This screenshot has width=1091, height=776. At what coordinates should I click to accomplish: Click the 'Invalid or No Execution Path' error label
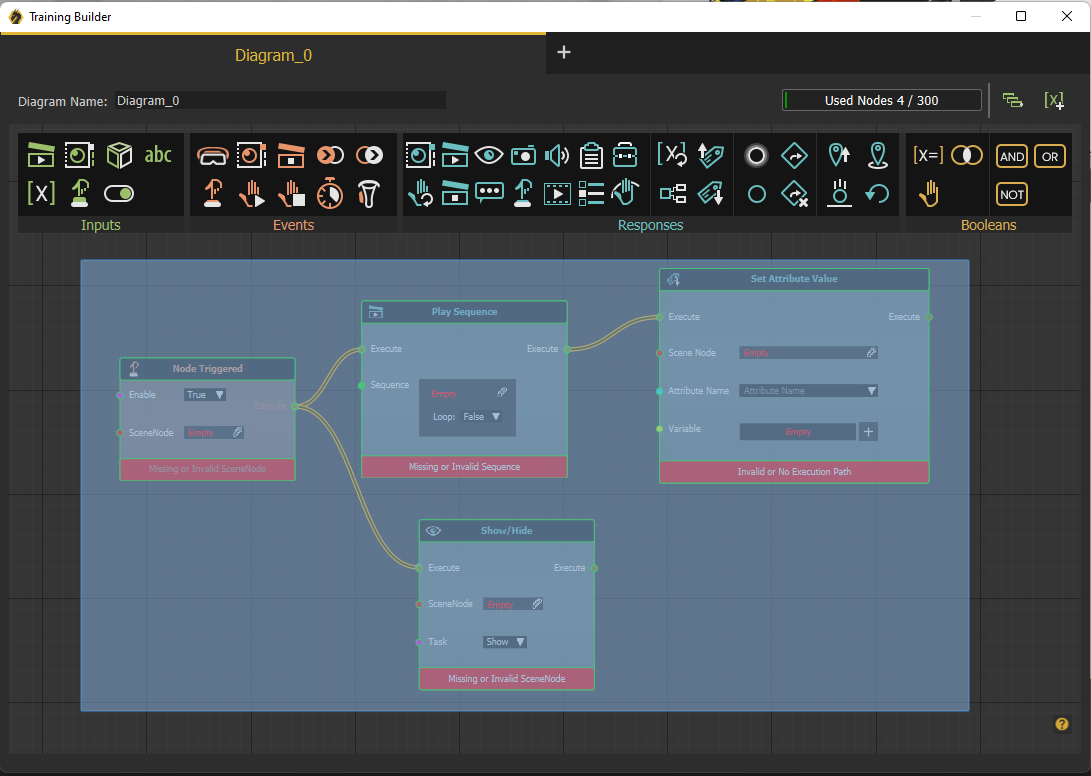tap(794, 472)
